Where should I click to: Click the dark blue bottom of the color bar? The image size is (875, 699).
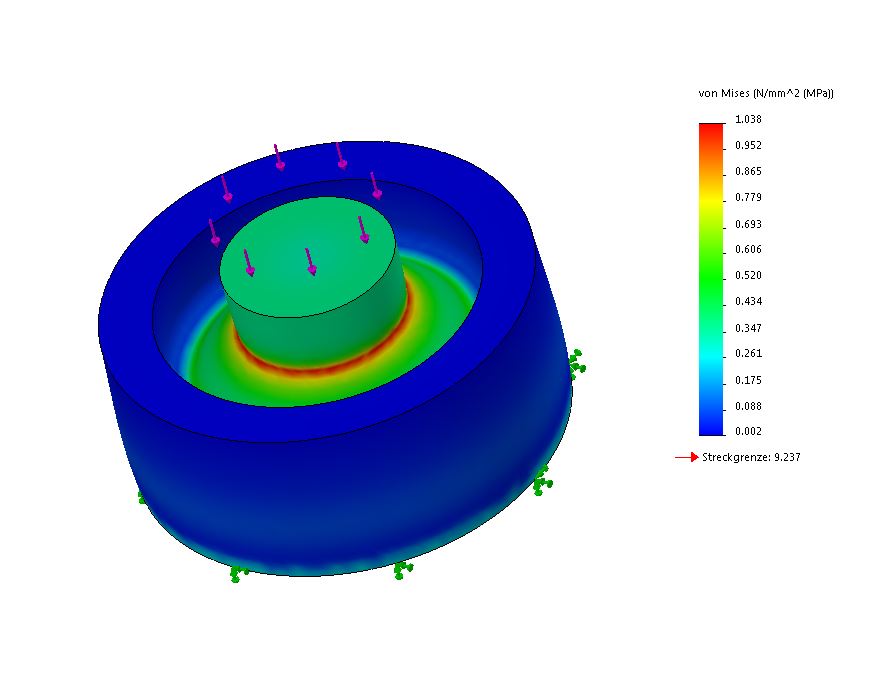point(711,424)
